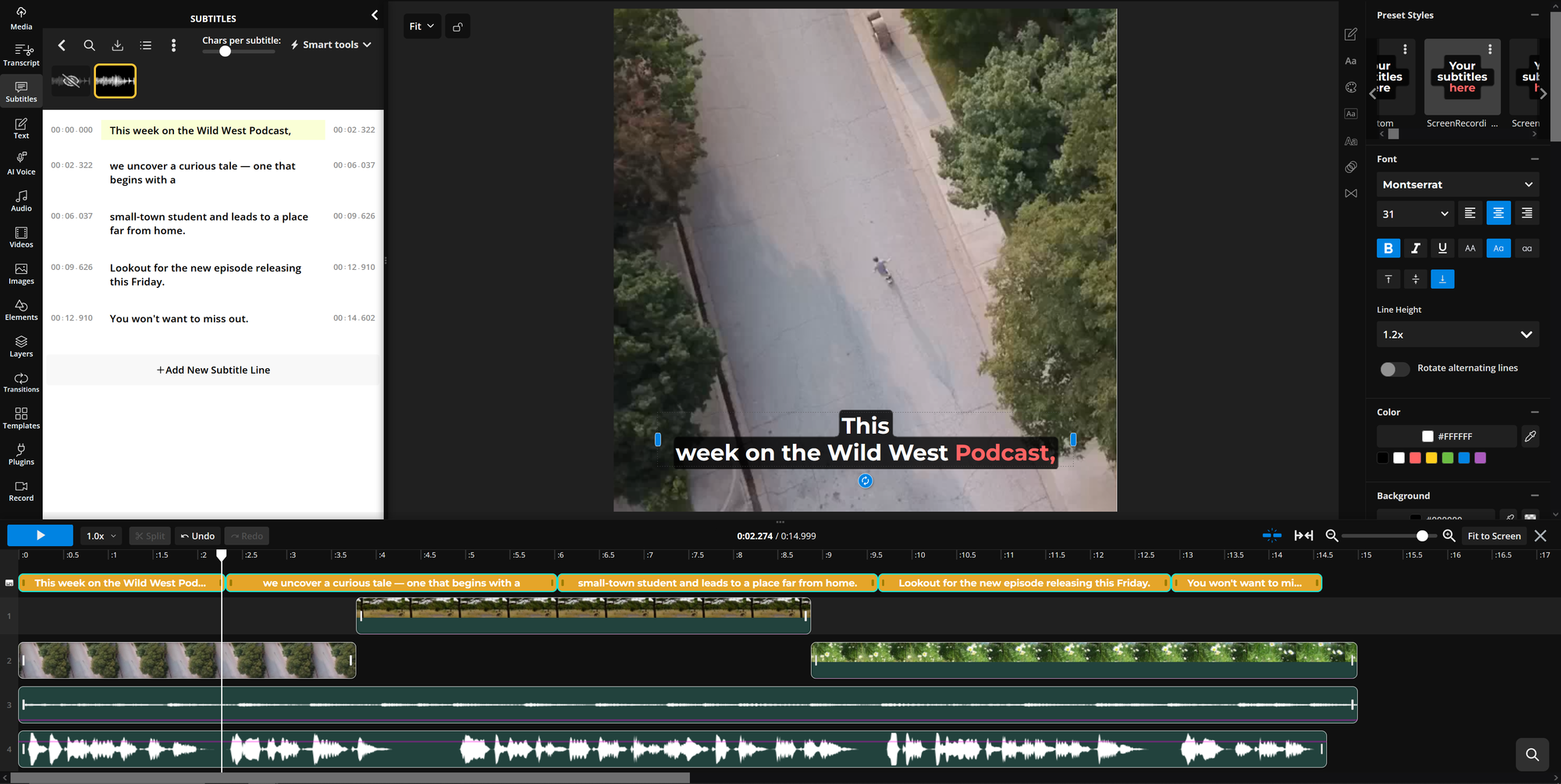1561x784 pixels.
Task: Open the text edit panel on the right sidebar
Action: click(x=1351, y=34)
